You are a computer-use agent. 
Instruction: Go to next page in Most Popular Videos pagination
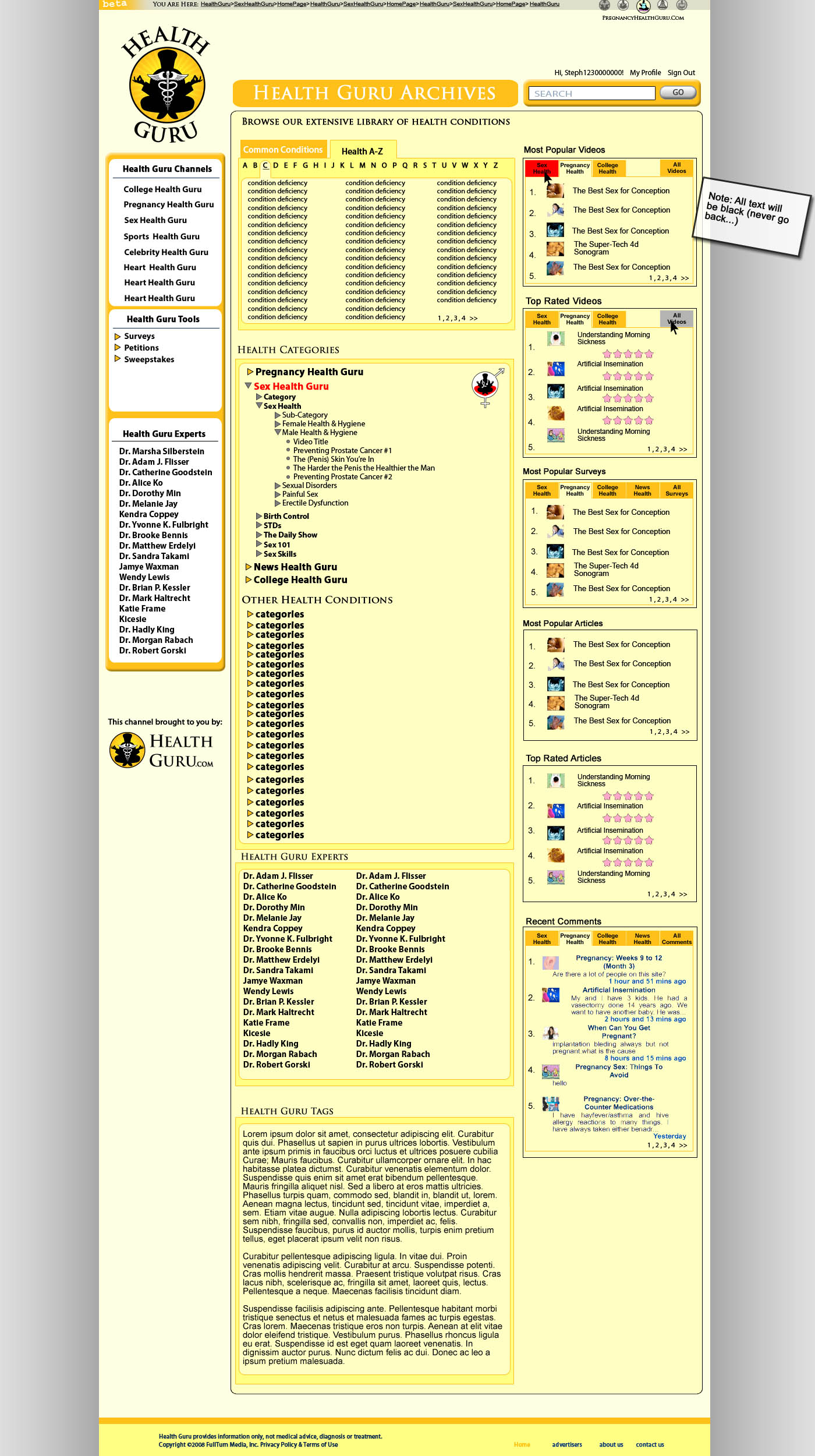pos(685,278)
